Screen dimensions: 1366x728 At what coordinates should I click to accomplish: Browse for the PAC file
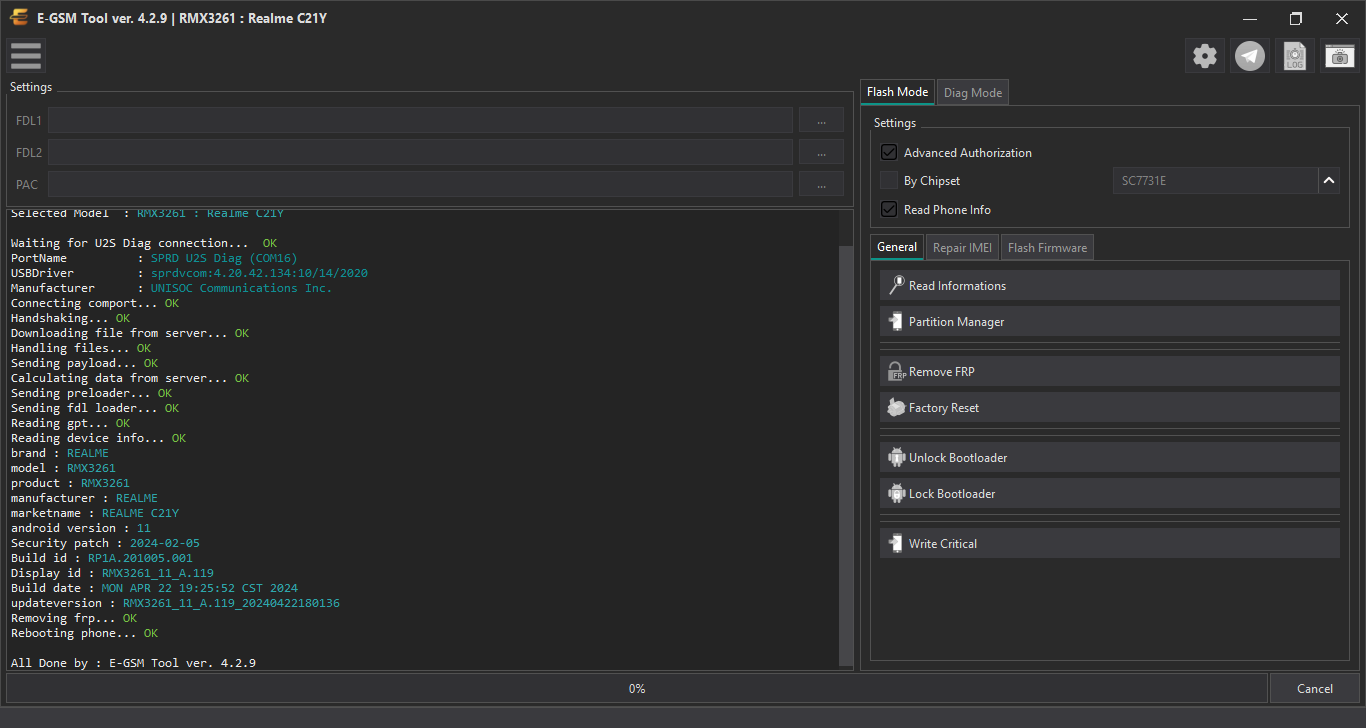821,185
